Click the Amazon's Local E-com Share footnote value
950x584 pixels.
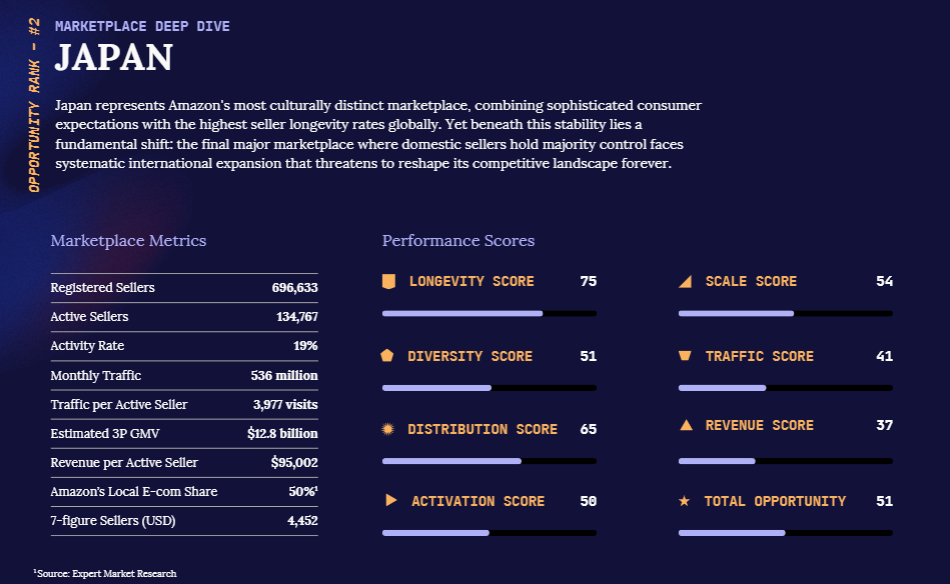tap(303, 492)
